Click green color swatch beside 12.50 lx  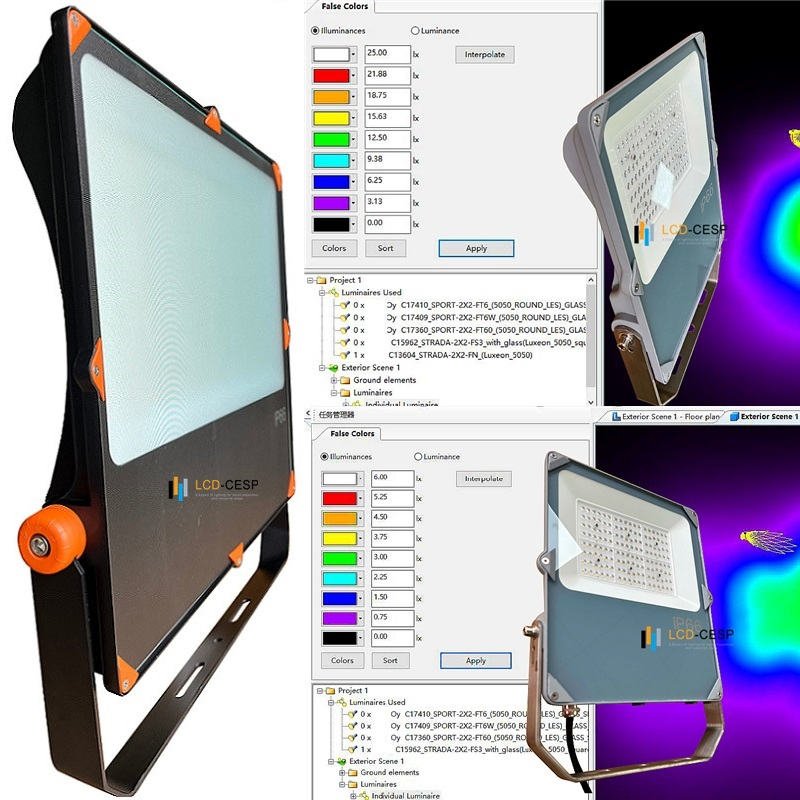click(x=331, y=139)
